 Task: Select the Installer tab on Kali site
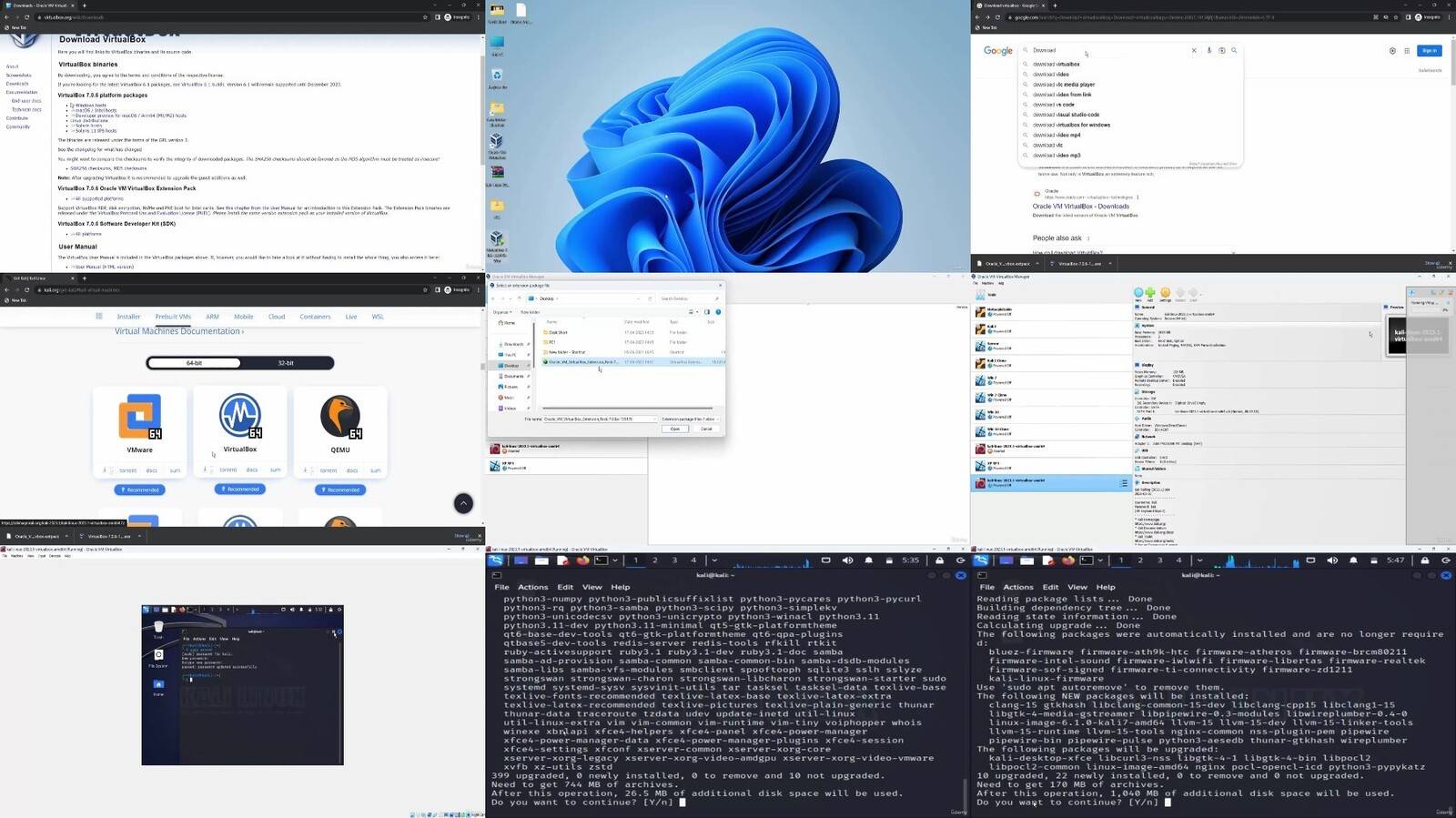(128, 317)
